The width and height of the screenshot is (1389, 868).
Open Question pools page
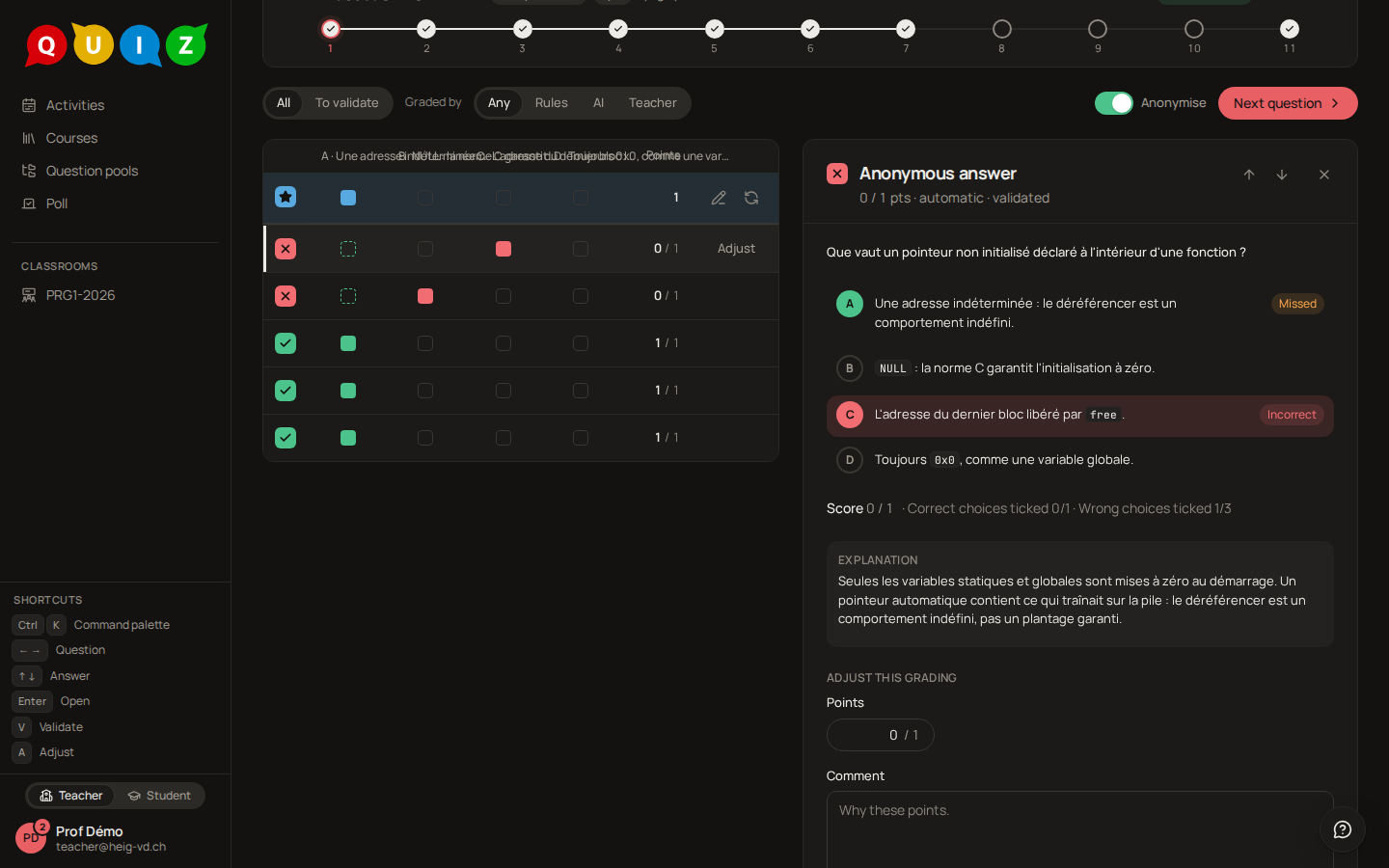pos(115,171)
